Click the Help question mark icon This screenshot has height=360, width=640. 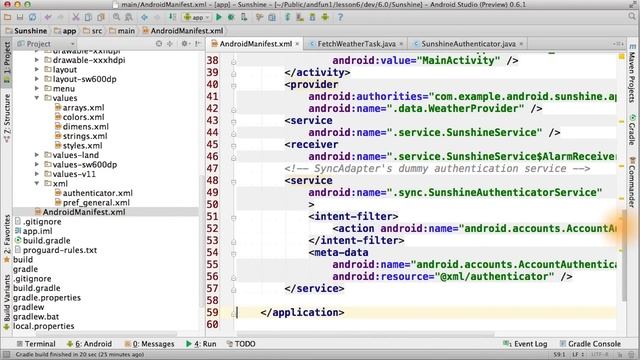click(x=340, y=18)
